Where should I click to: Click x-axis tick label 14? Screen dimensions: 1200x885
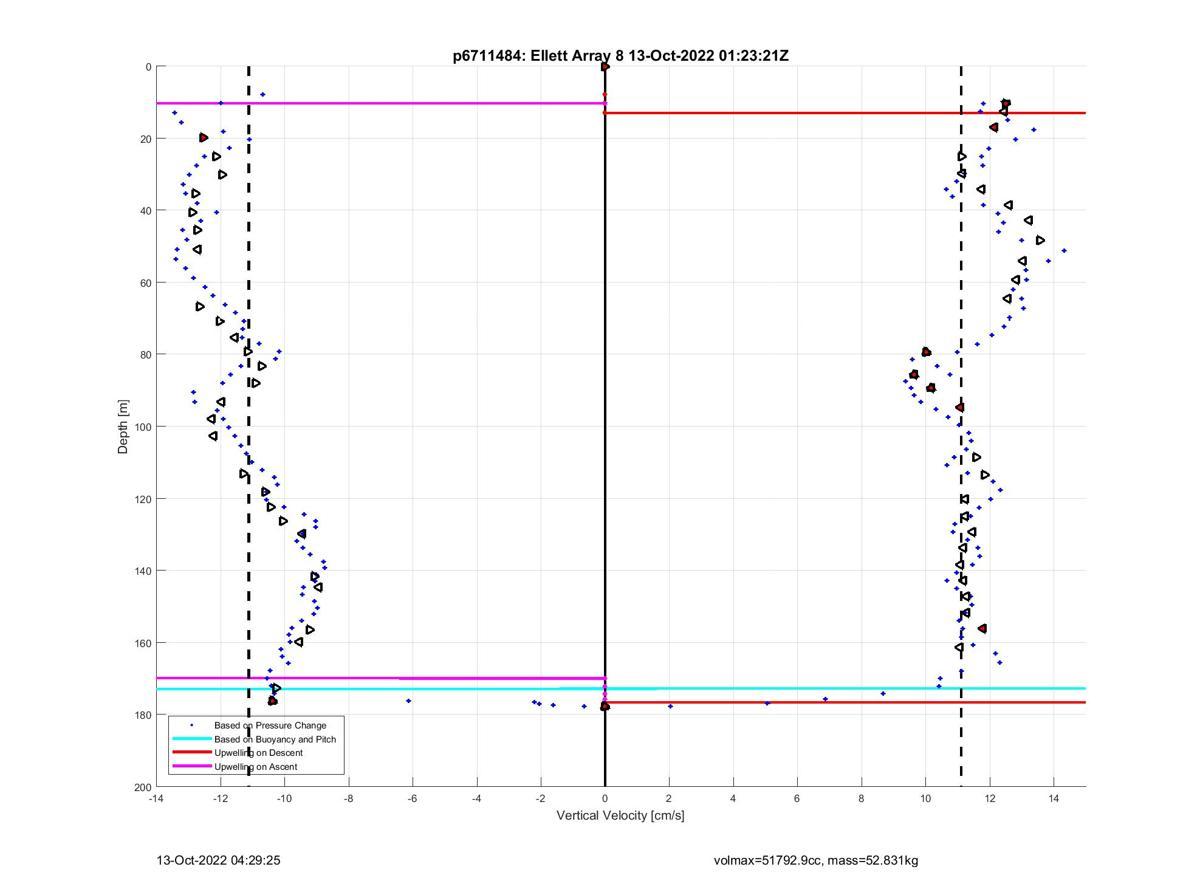1054,798
